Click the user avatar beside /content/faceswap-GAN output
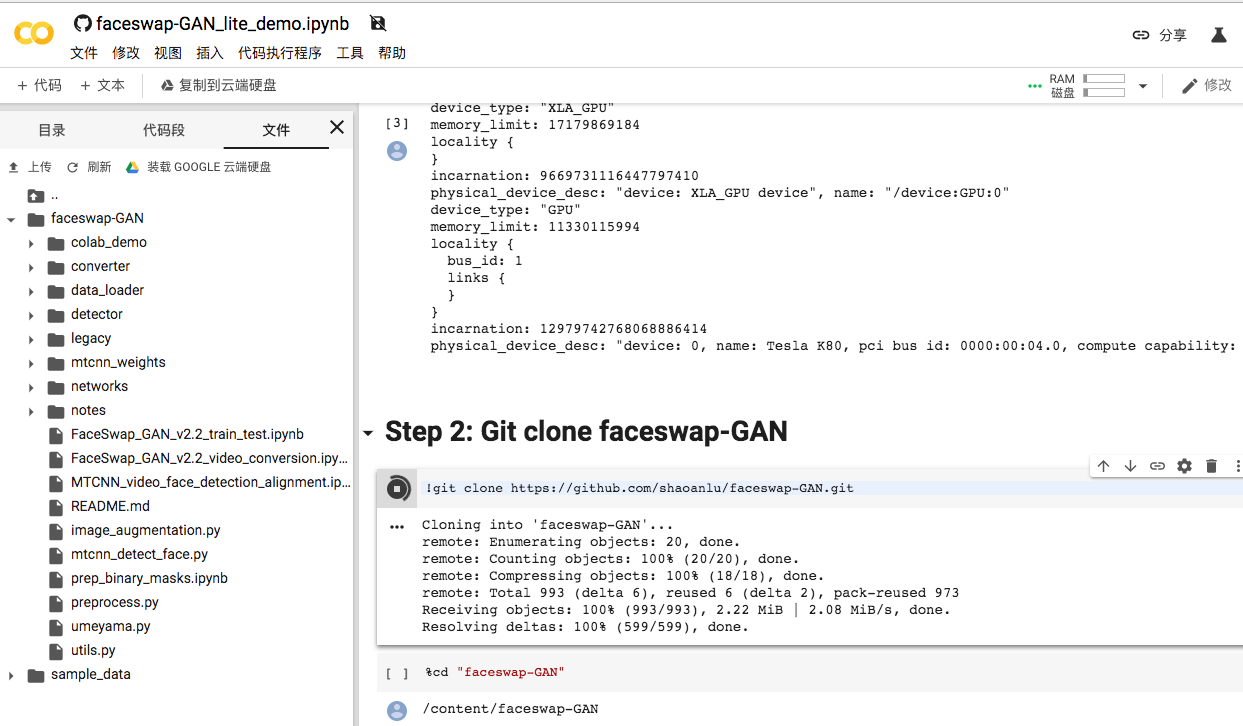 (x=397, y=711)
